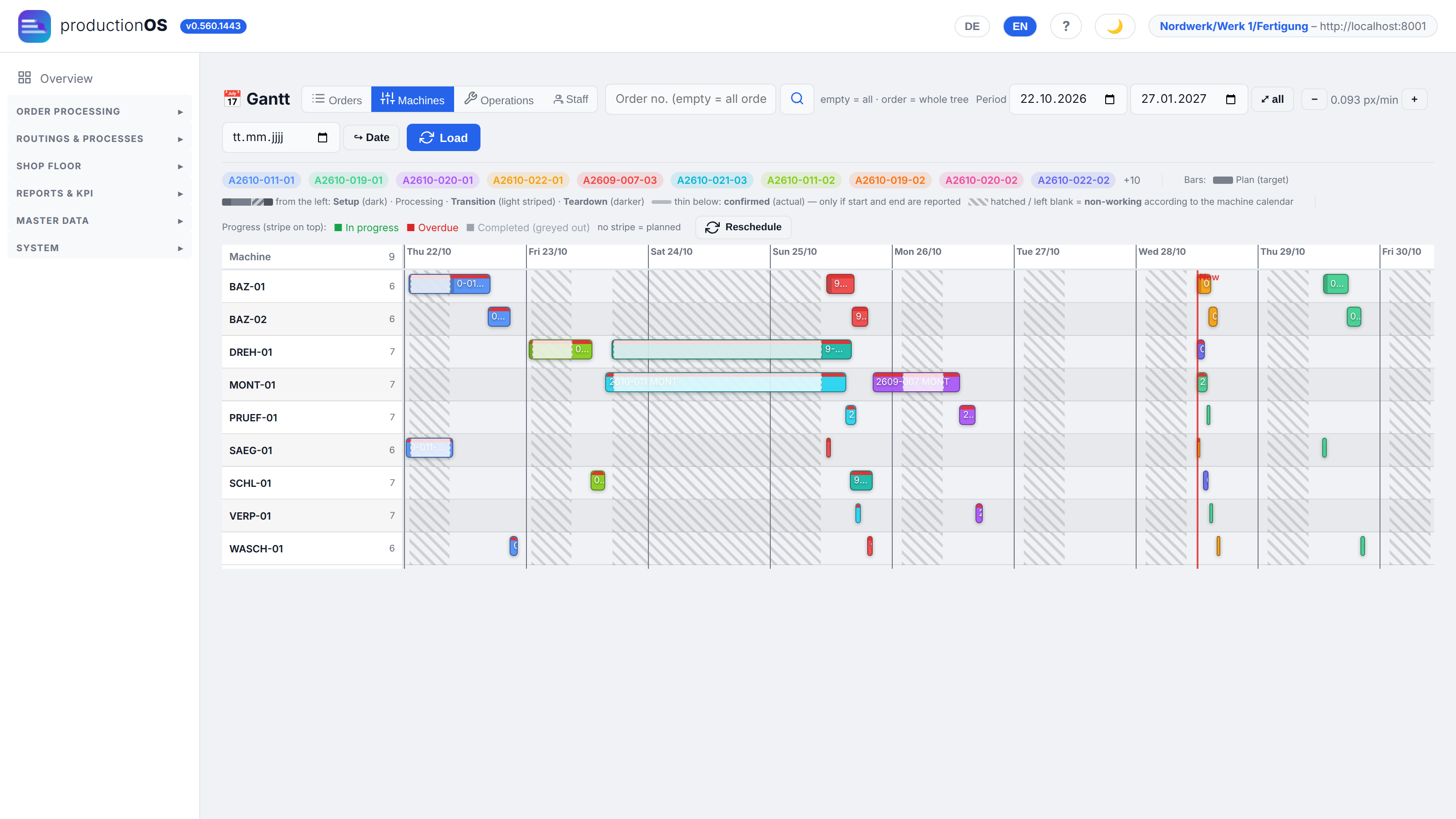
Task: Switch to Staff view tab
Action: pyautogui.click(x=570, y=100)
